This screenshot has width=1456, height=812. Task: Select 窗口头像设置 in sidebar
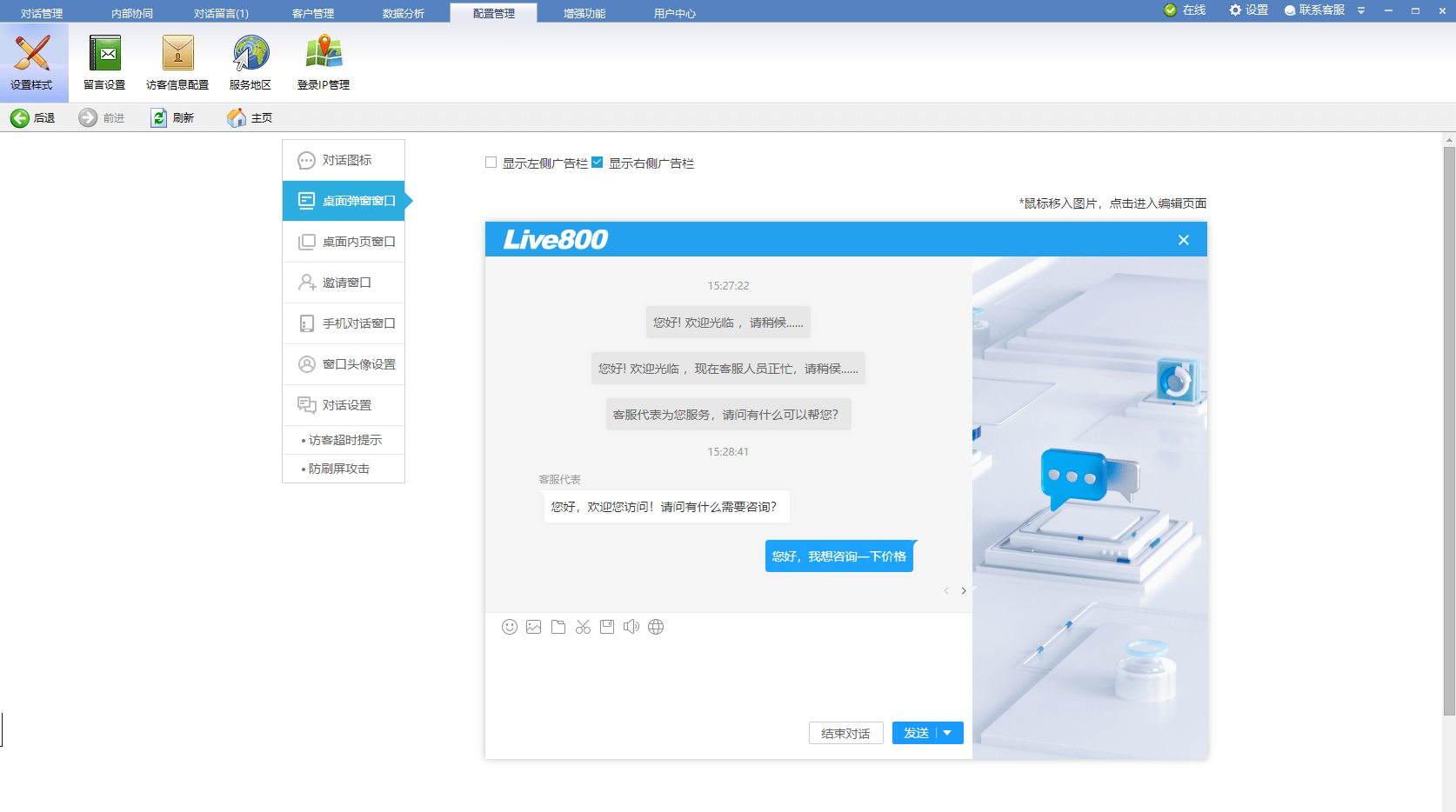pyautogui.click(x=344, y=364)
